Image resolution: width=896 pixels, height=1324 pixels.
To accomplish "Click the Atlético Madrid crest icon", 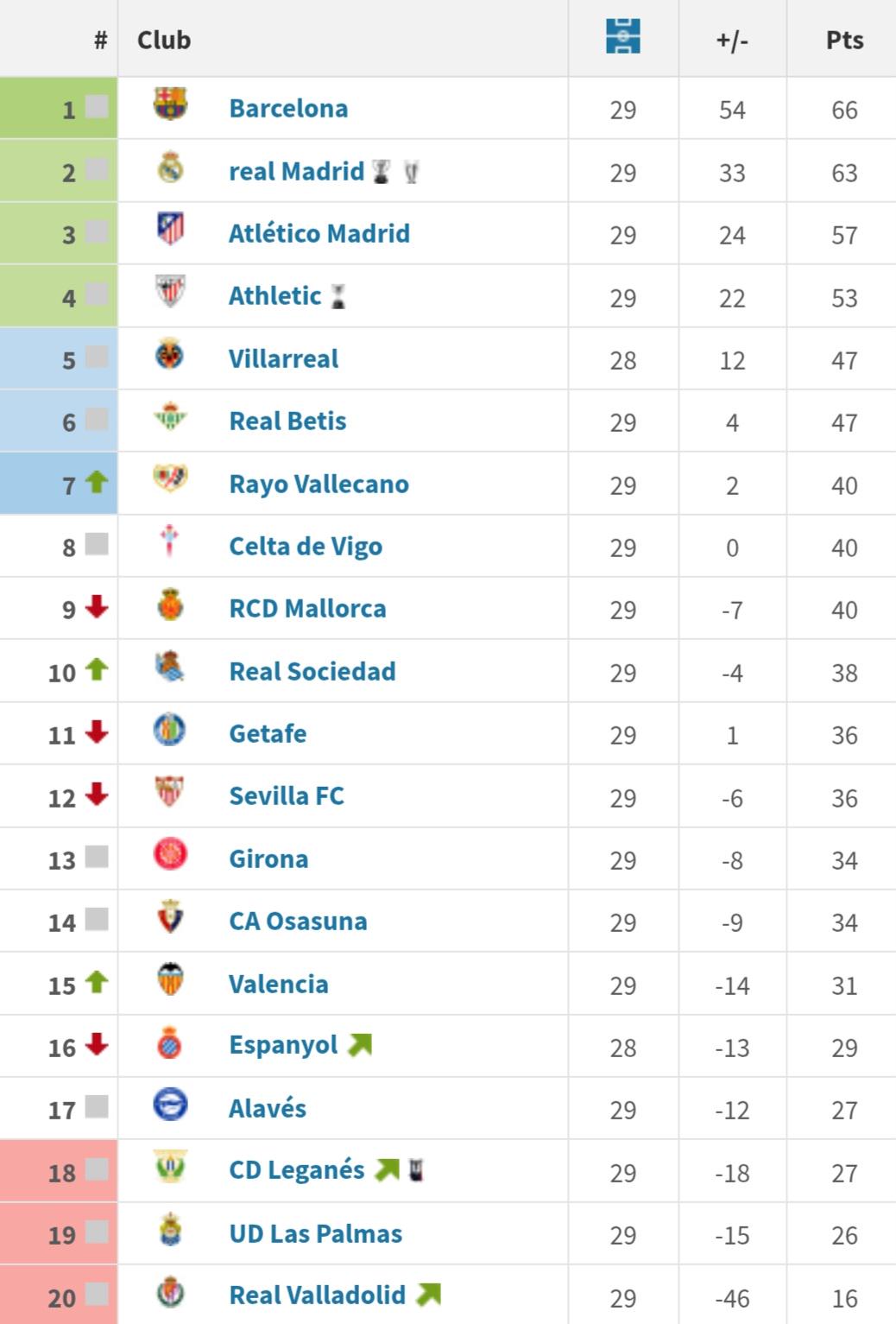I will click(x=170, y=229).
